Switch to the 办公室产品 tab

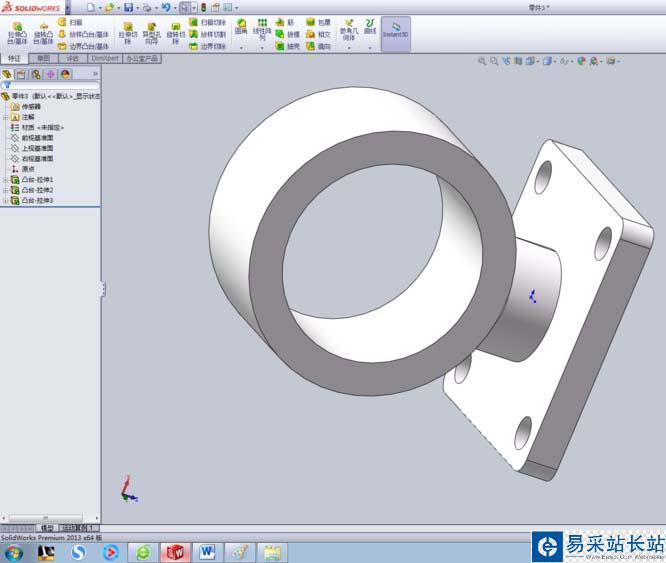[142, 58]
